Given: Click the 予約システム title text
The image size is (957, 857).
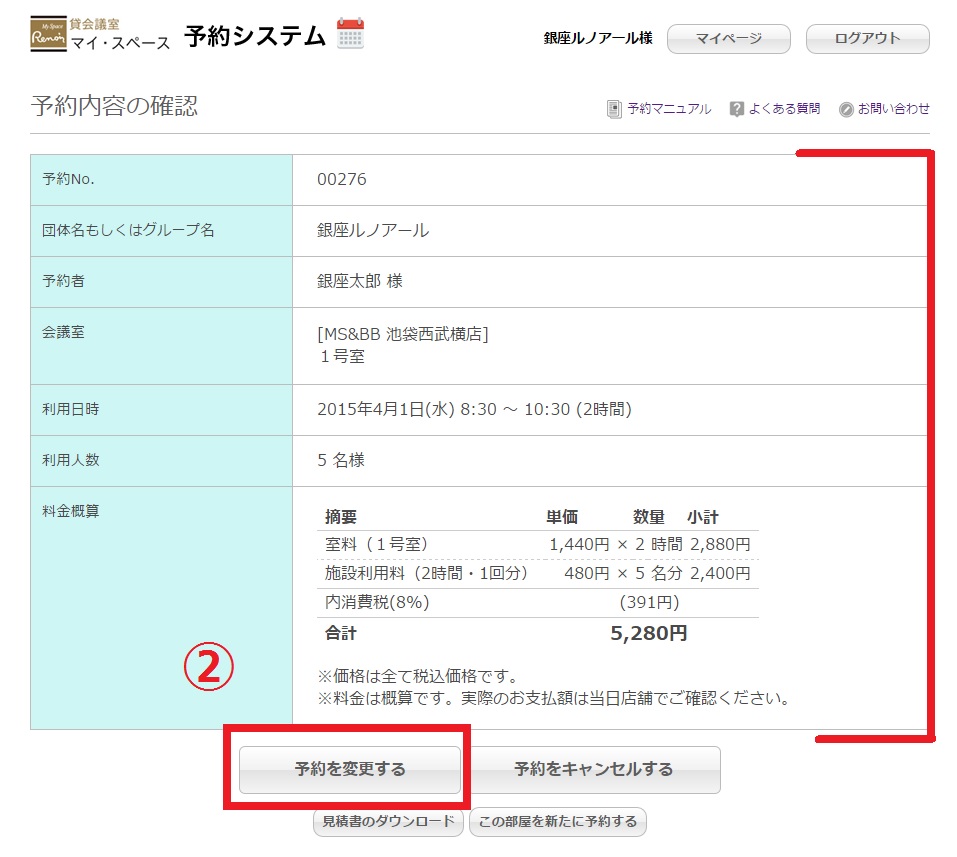Looking at the screenshot, I should click(x=255, y=36).
